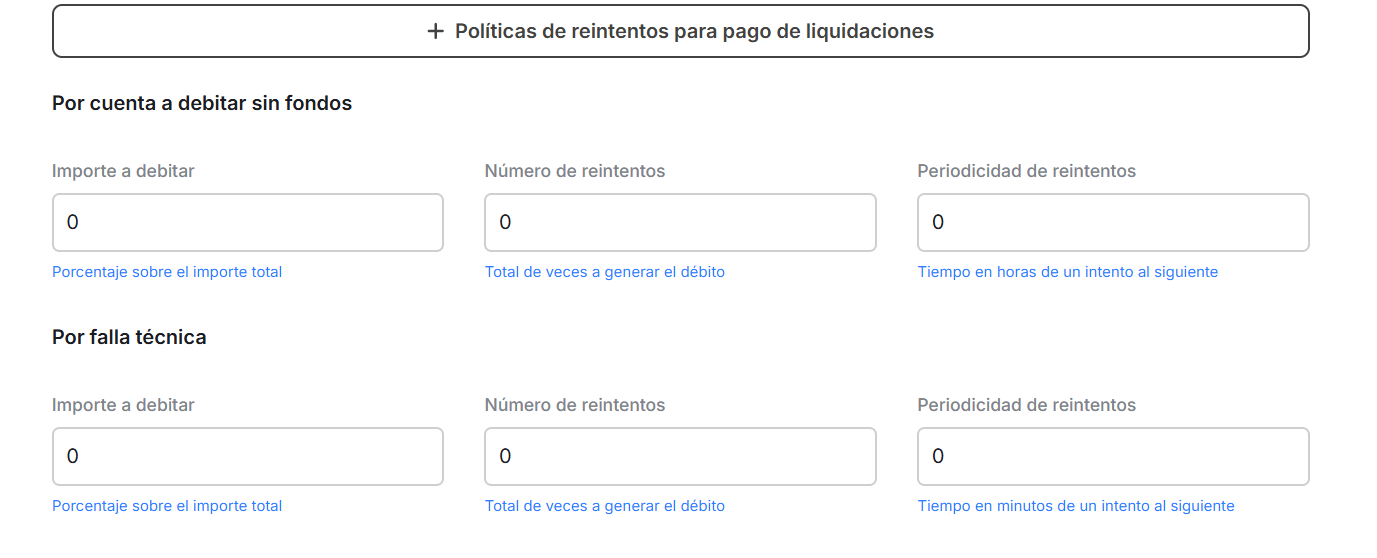Select Periodicidad de reintentos field under sin fondos

[x=1113, y=222]
